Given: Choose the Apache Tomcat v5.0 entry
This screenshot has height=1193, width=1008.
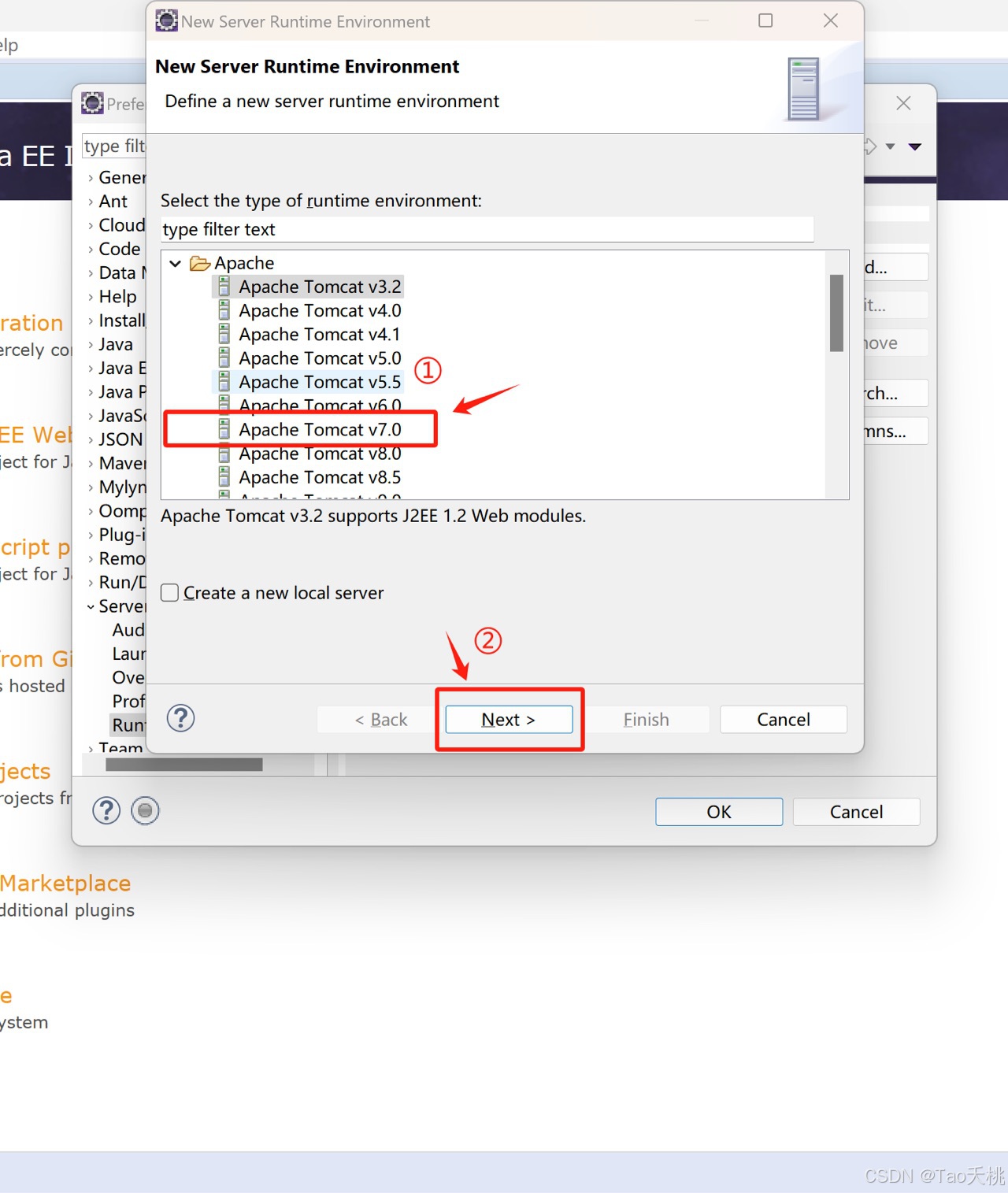Looking at the screenshot, I should point(320,358).
